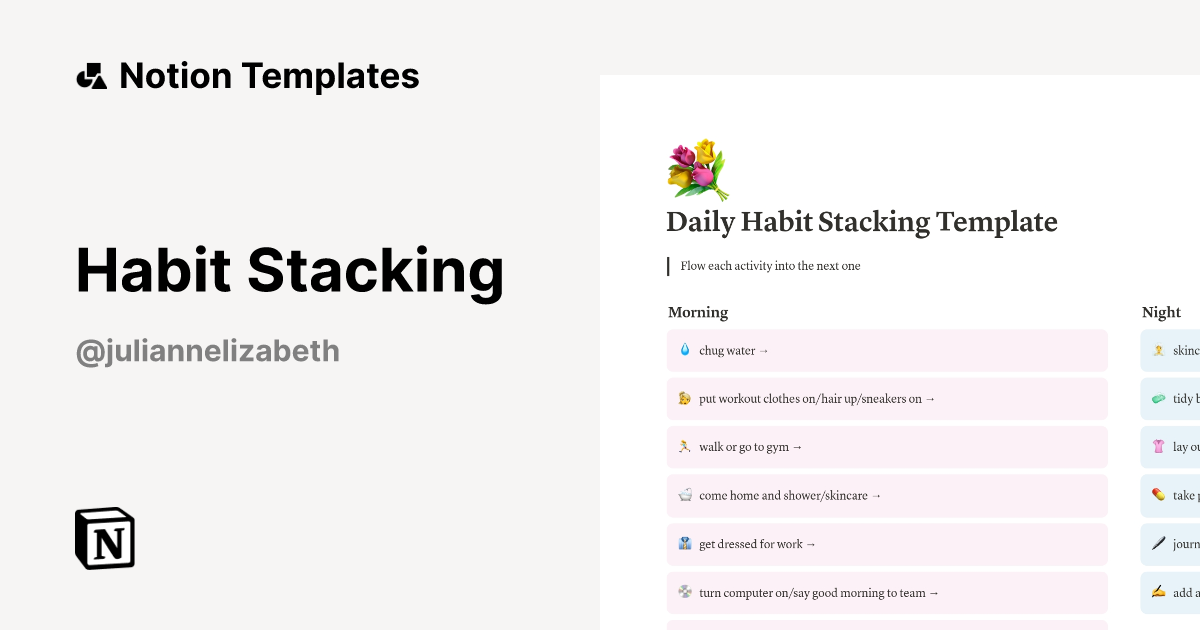The height and width of the screenshot is (630, 1200).
Task: Click the flower bouquet page icon
Action: pyautogui.click(x=697, y=170)
